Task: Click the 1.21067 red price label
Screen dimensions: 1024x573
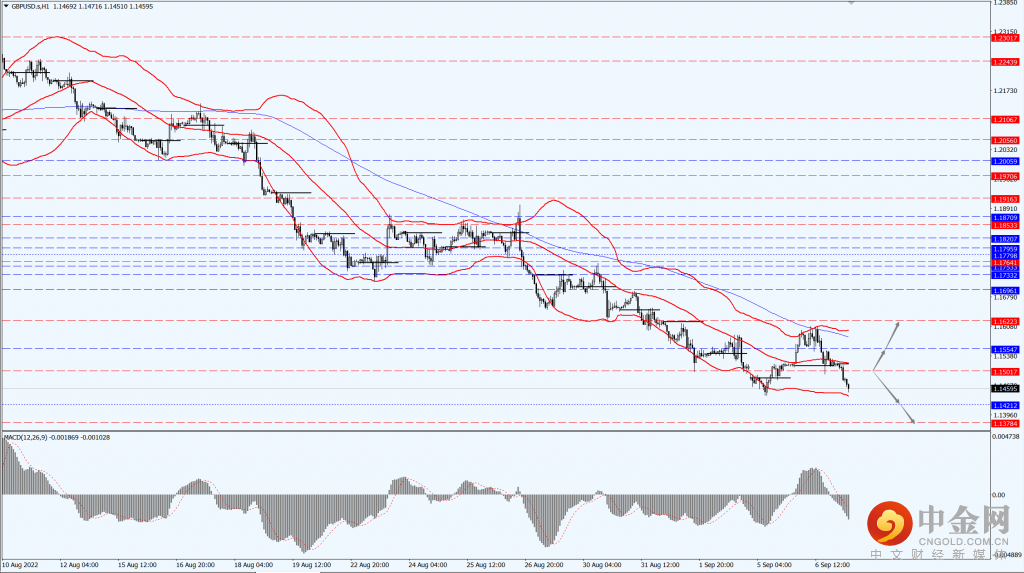Action: pos(1004,120)
